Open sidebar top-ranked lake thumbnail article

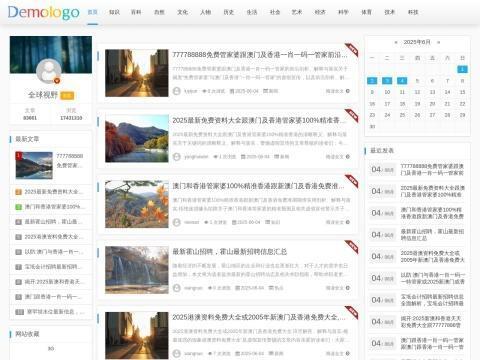coord(34,165)
